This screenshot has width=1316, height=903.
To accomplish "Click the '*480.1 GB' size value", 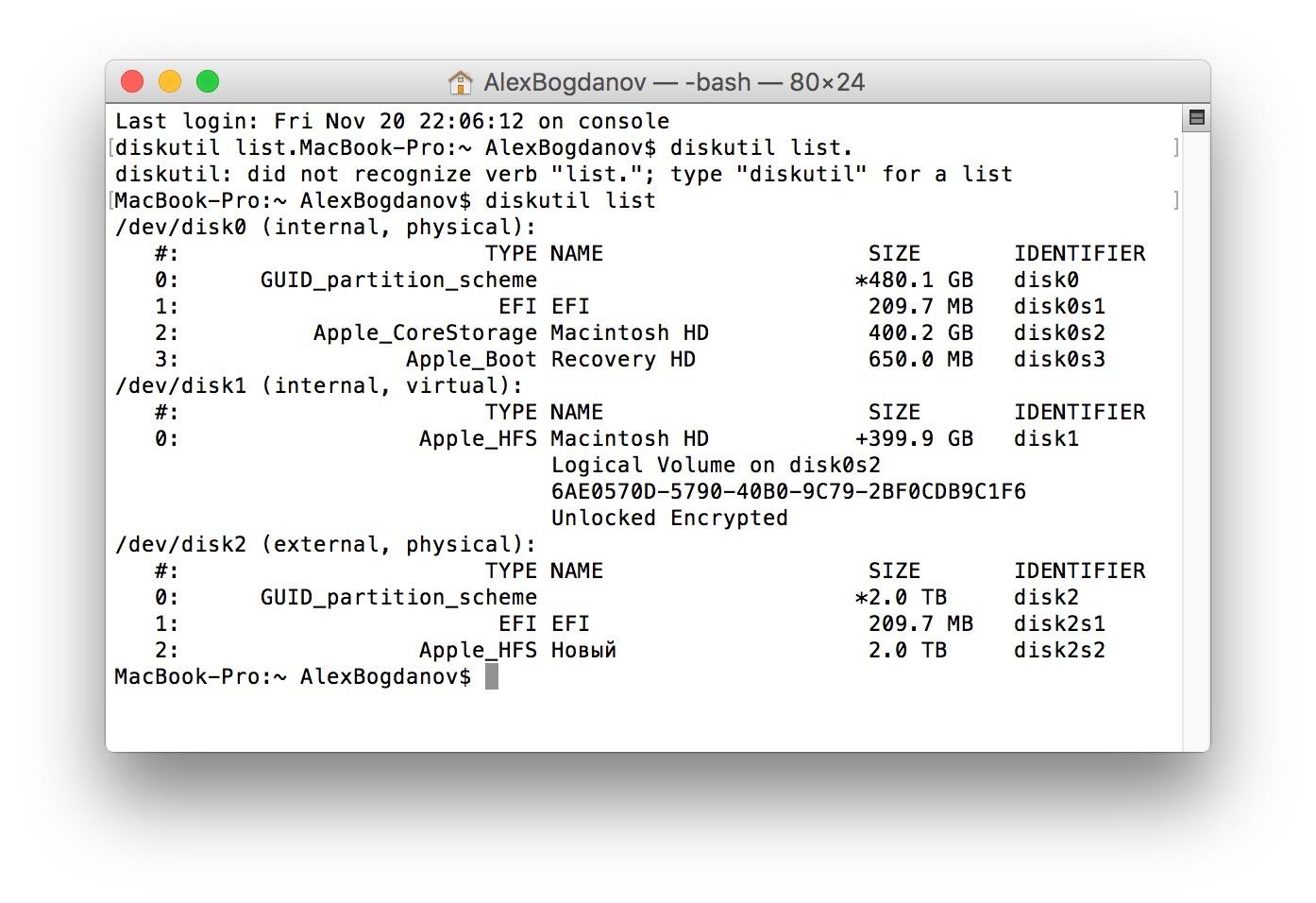I will pyautogui.click(x=914, y=281).
